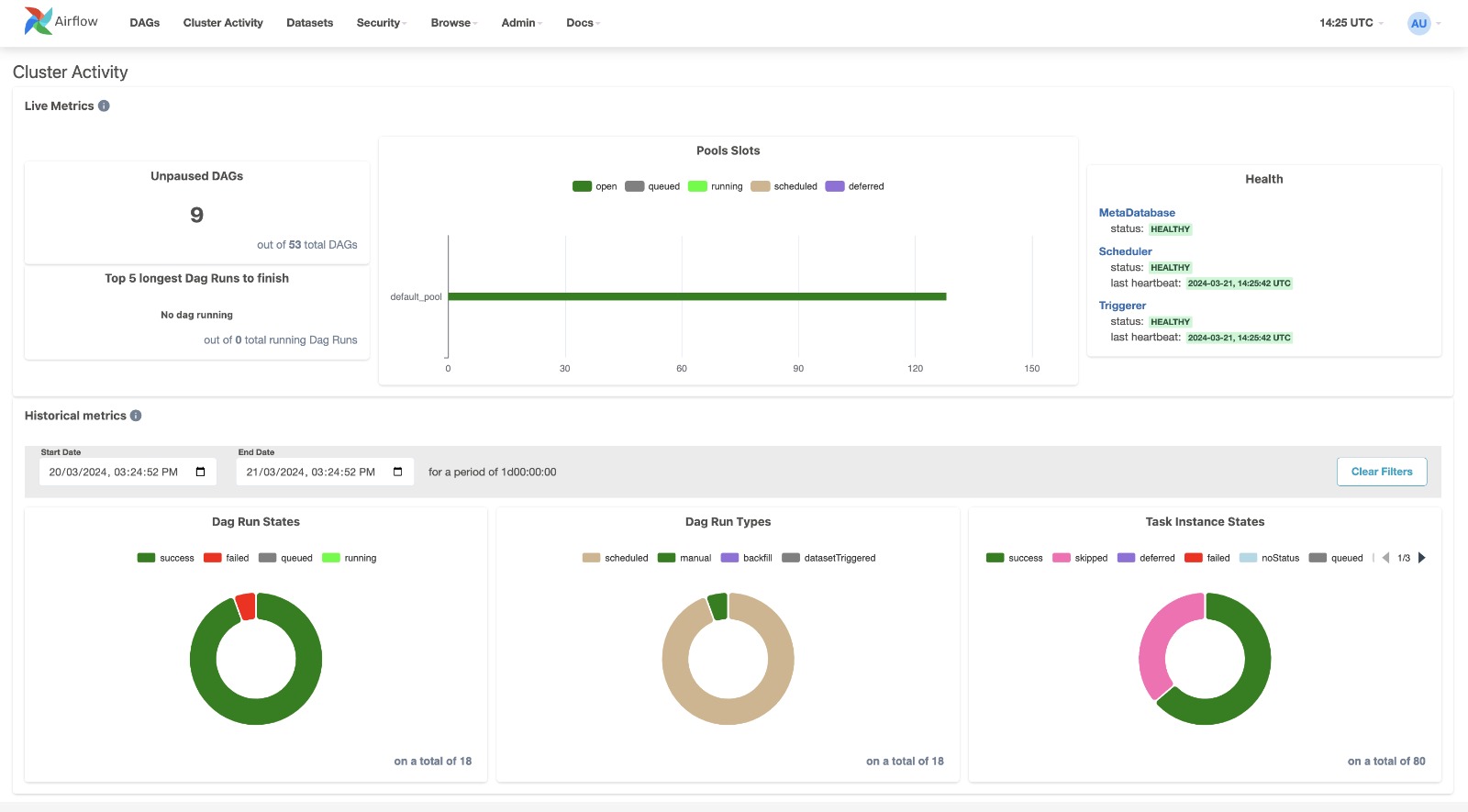Open the DAGs page from navbar
The height and width of the screenshot is (812, 1468).
(145, 23)
